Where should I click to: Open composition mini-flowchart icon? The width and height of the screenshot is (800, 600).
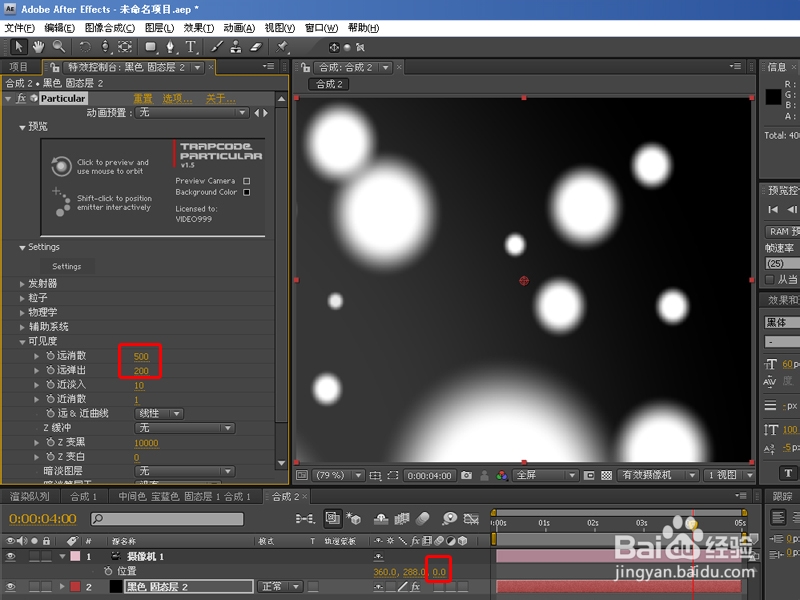[x=305, y=519]
